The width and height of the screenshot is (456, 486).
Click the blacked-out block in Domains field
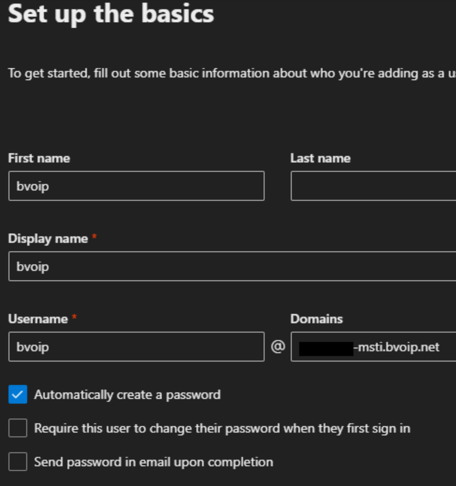[326, 349]
